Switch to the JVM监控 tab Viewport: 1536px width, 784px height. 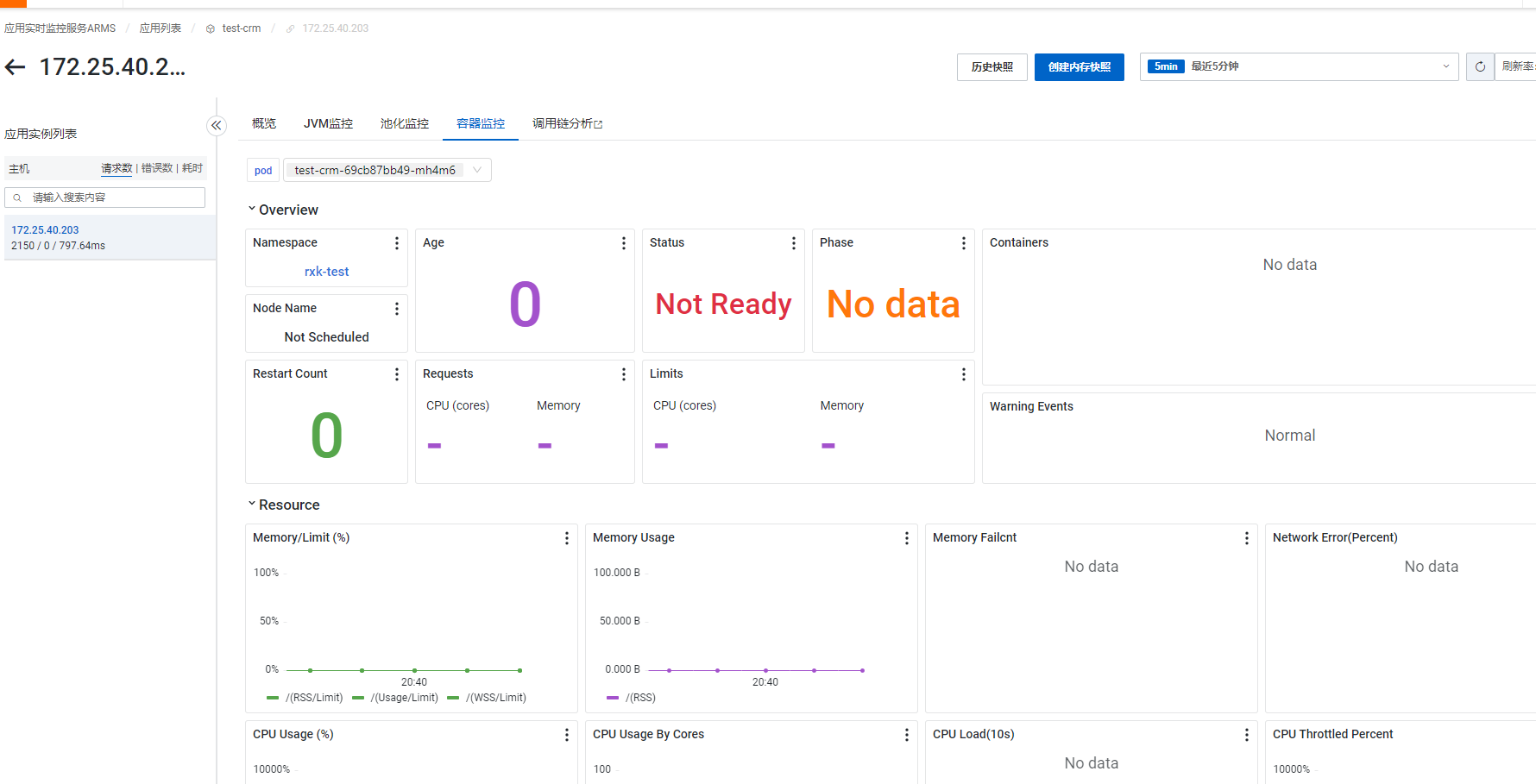[x=328, y=123]
